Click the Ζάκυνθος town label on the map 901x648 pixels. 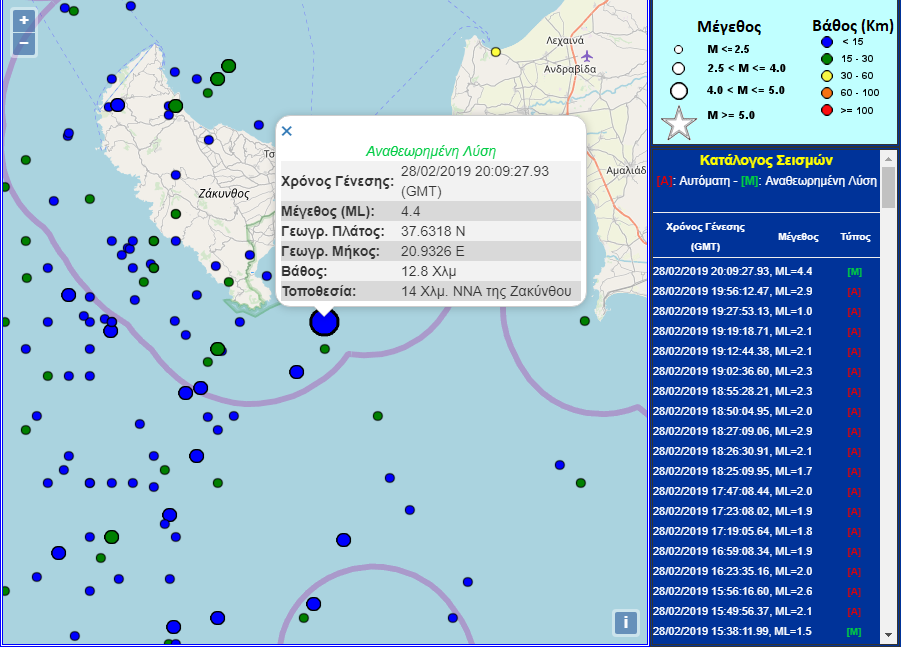[x=224, y=194]
